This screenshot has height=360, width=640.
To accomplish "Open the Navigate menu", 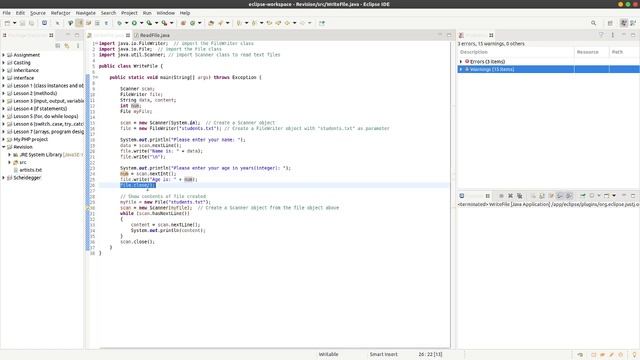I will click(85, 13).
